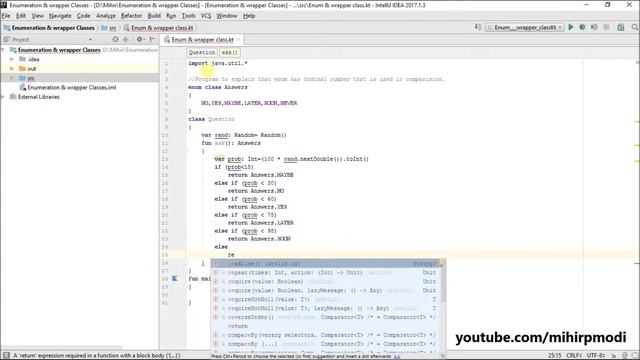Click the CRLF line separator in status bar
Screen dimensions: 640x360
tap(574, 356)
